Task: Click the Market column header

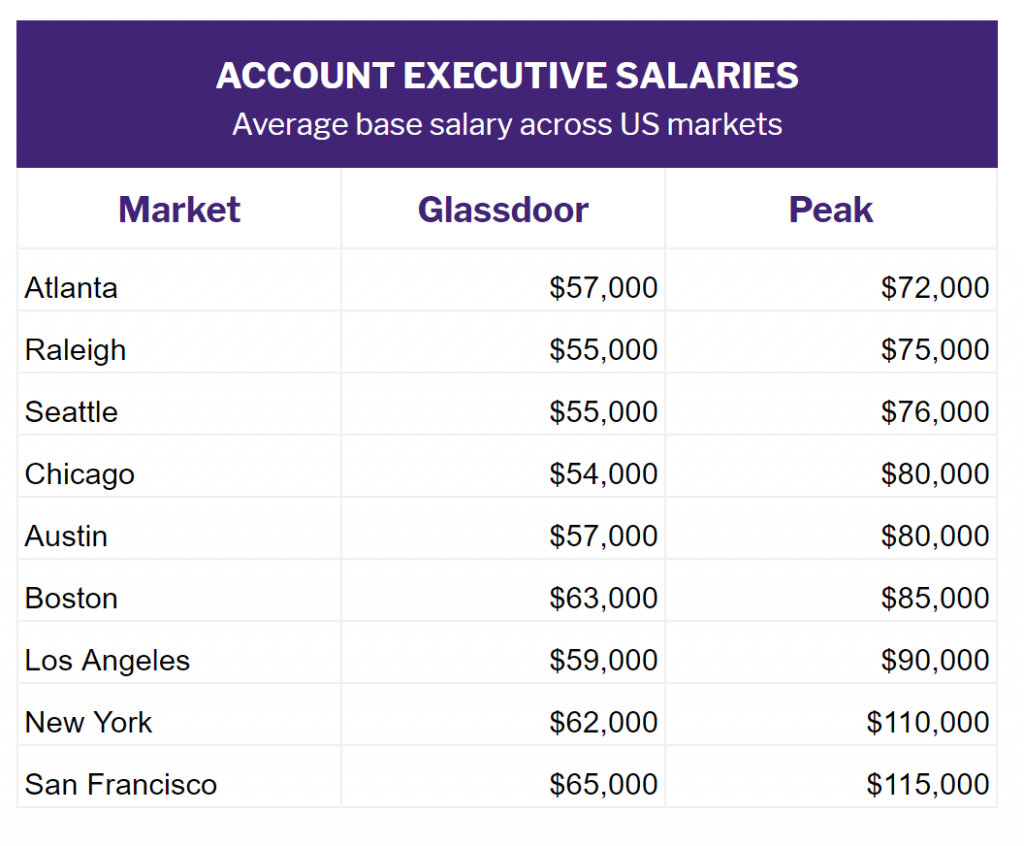Action: (x=179, y=210)
